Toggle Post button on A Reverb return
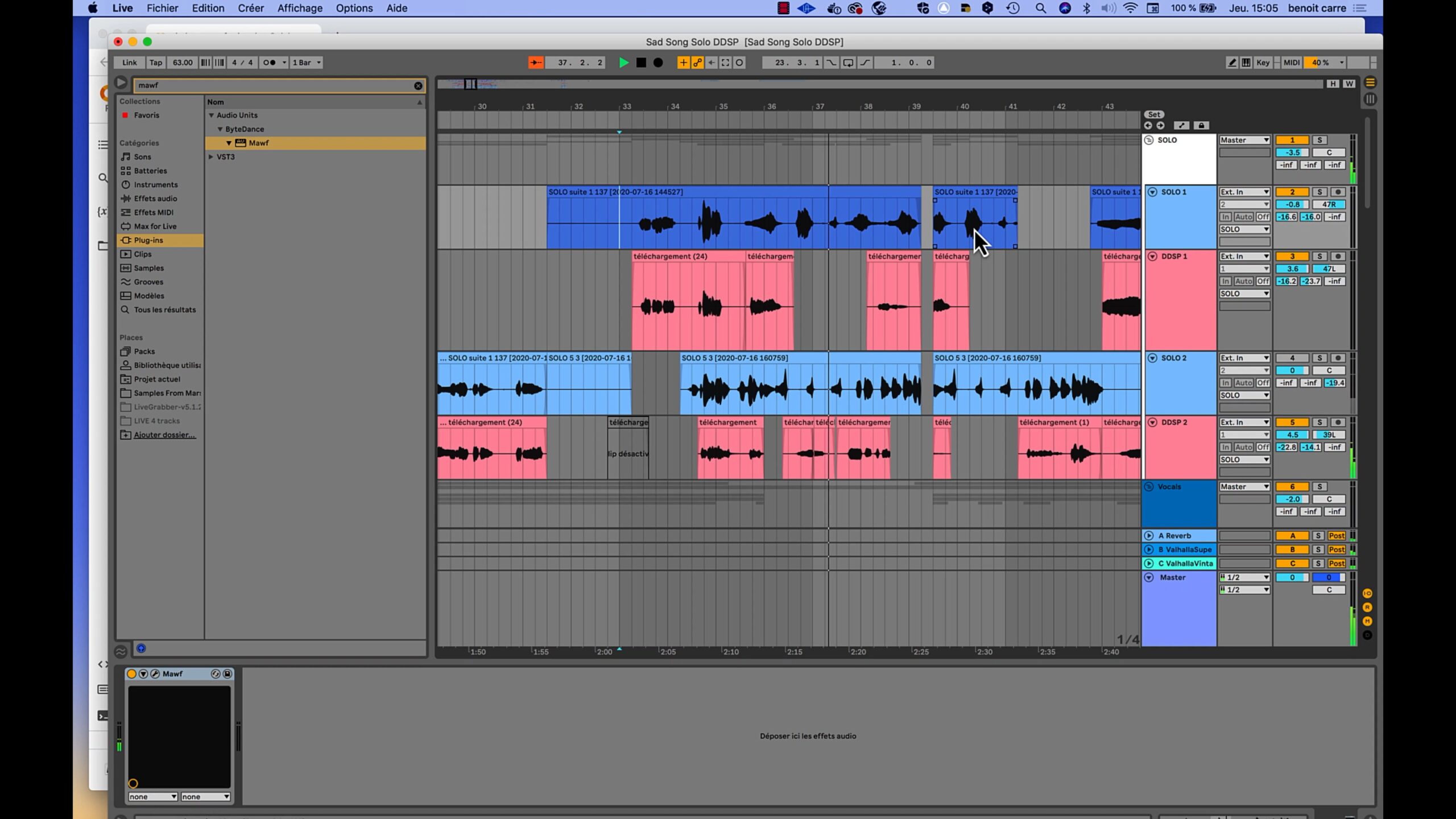Screen dimensions: 1456x819 pos(1336,536)
